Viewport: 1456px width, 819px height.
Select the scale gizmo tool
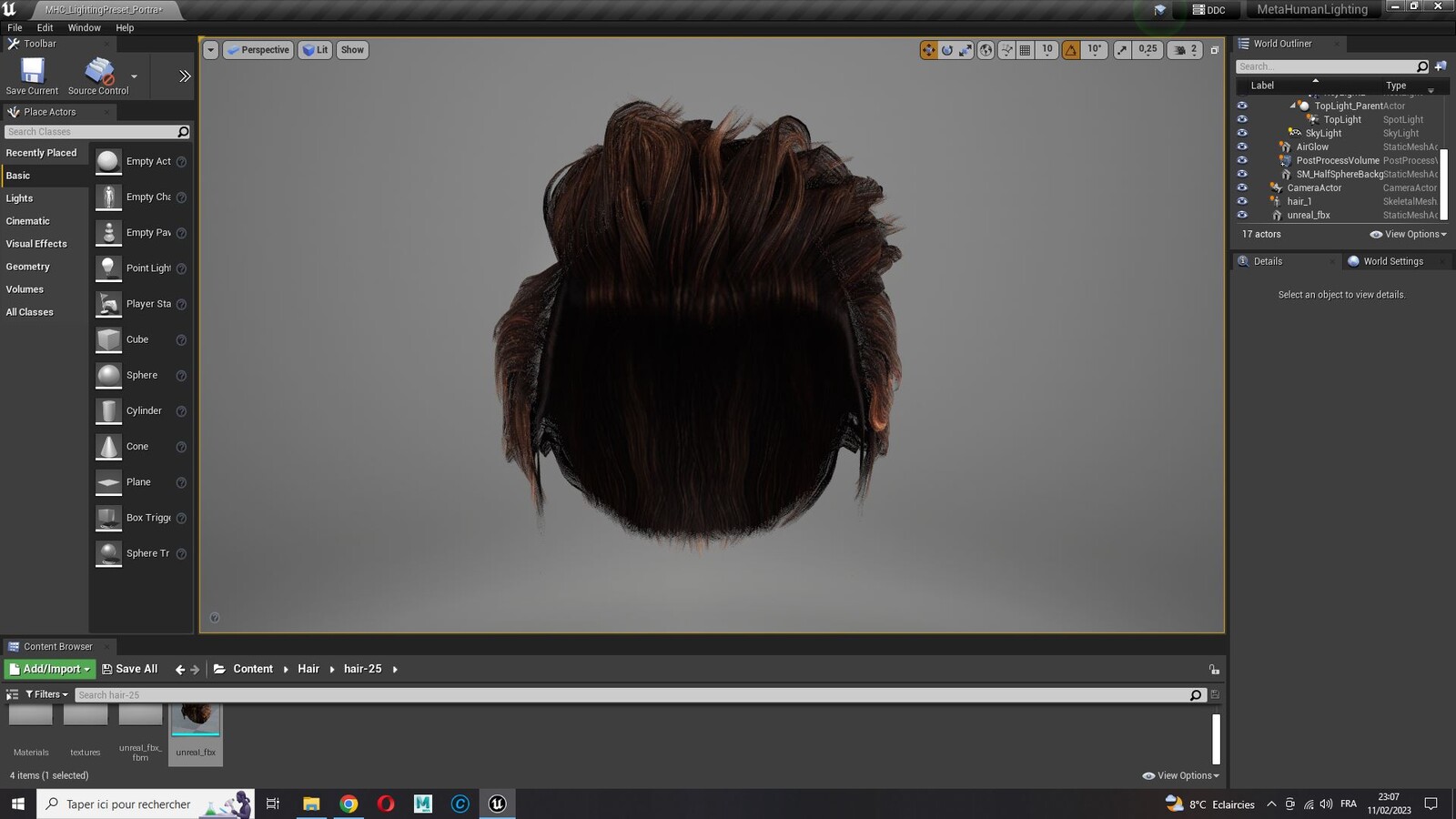(966, 50)
